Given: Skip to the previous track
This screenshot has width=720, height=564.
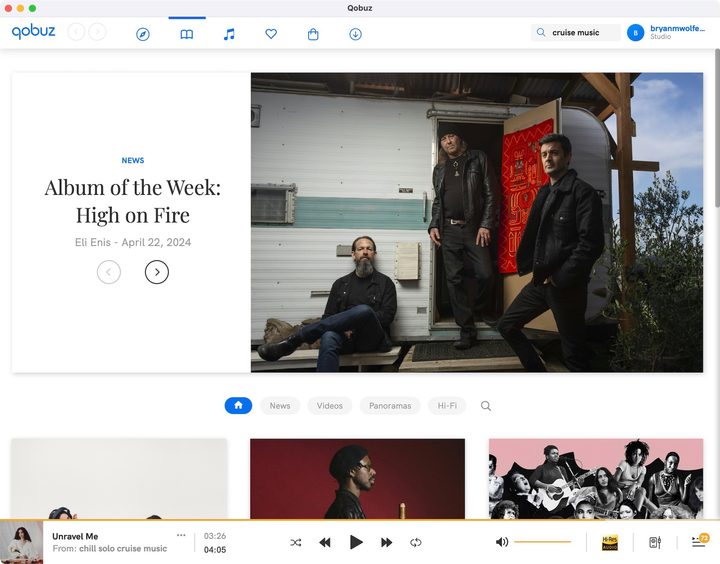Looking at the screenshot, I should click(325, 542).
